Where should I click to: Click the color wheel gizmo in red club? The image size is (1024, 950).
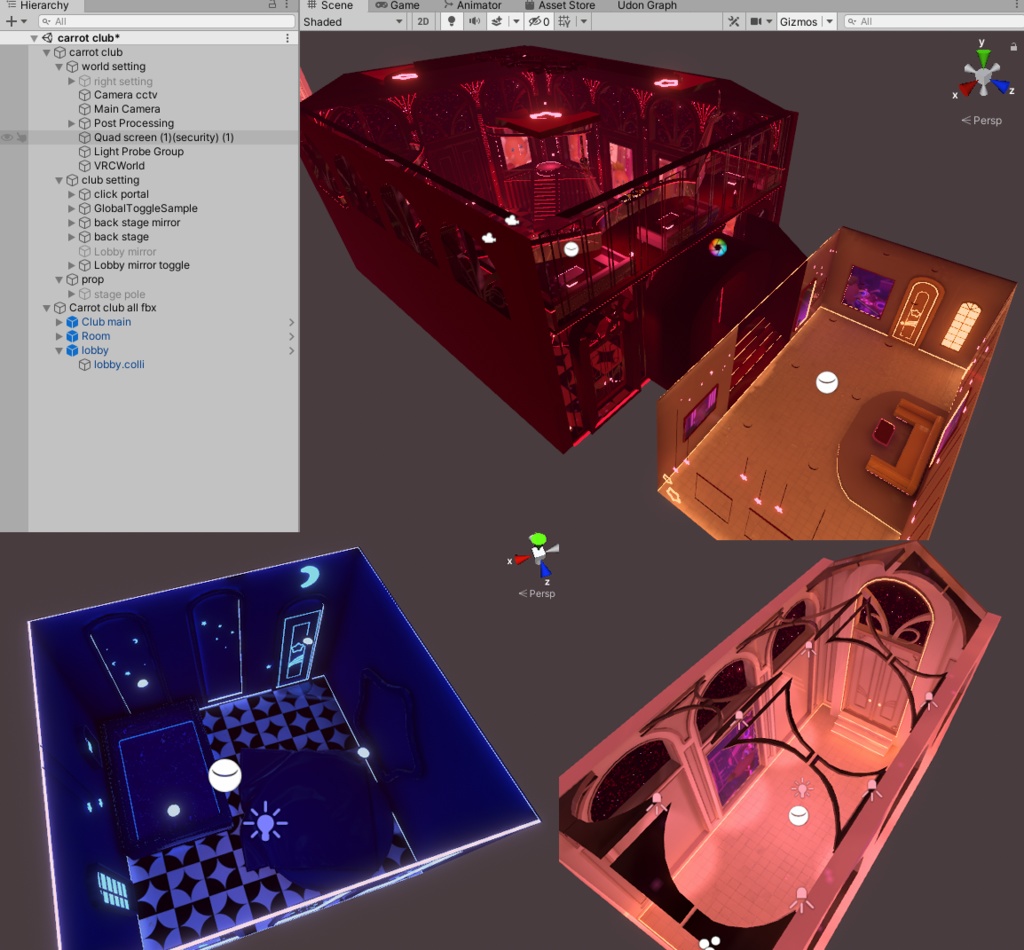pyautogui.click(x=718, y=247)
